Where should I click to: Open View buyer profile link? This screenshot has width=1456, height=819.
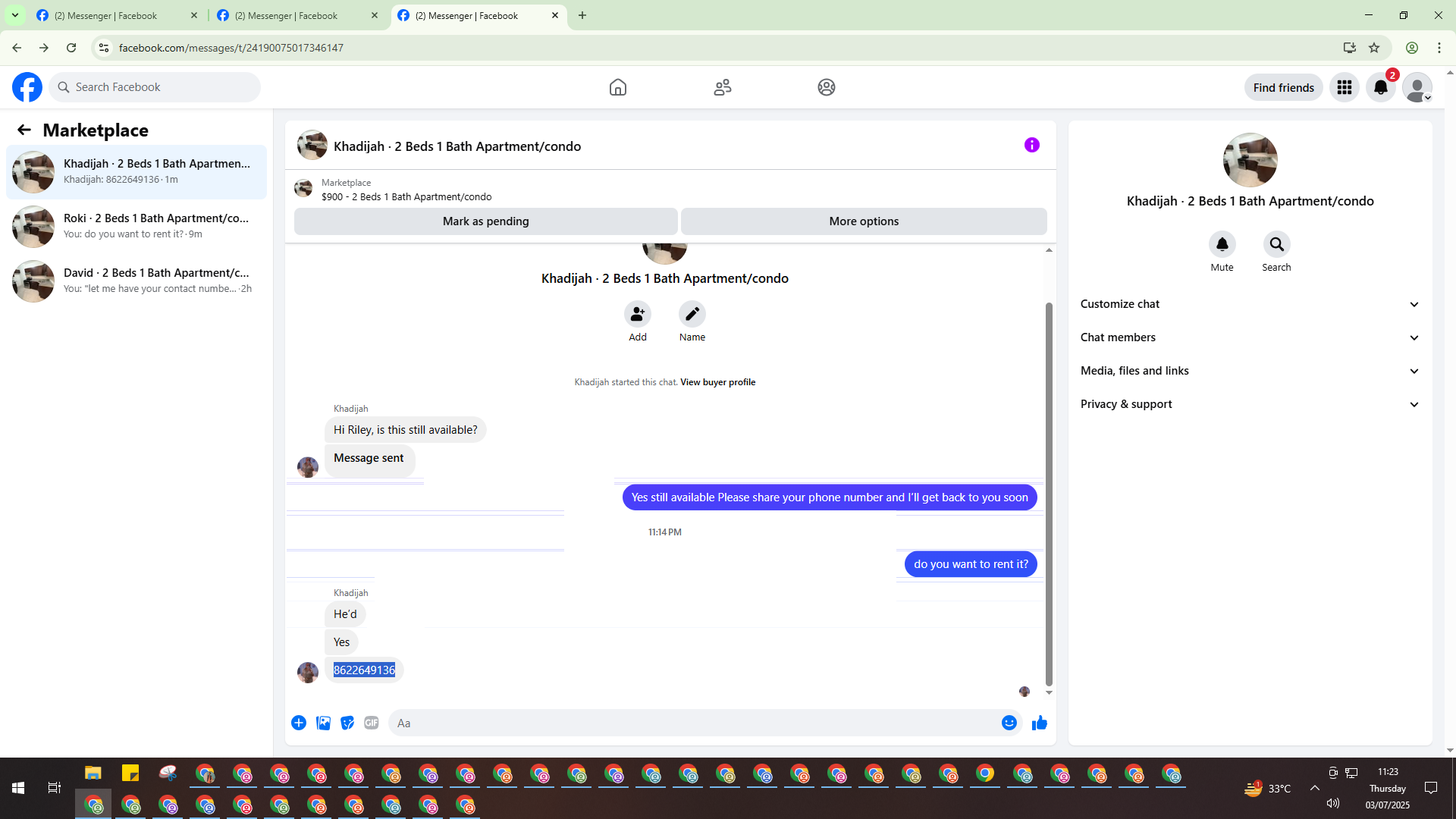[717, 382]
